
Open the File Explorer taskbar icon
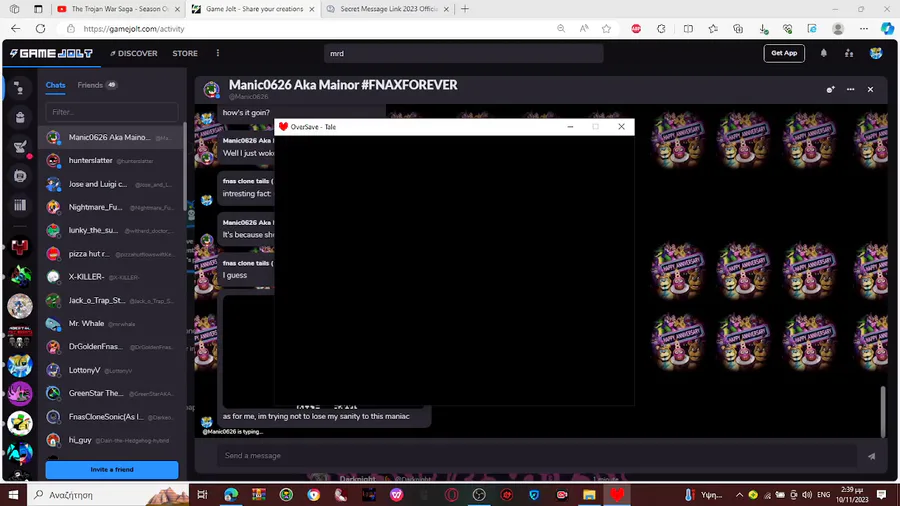click(589, 495)
